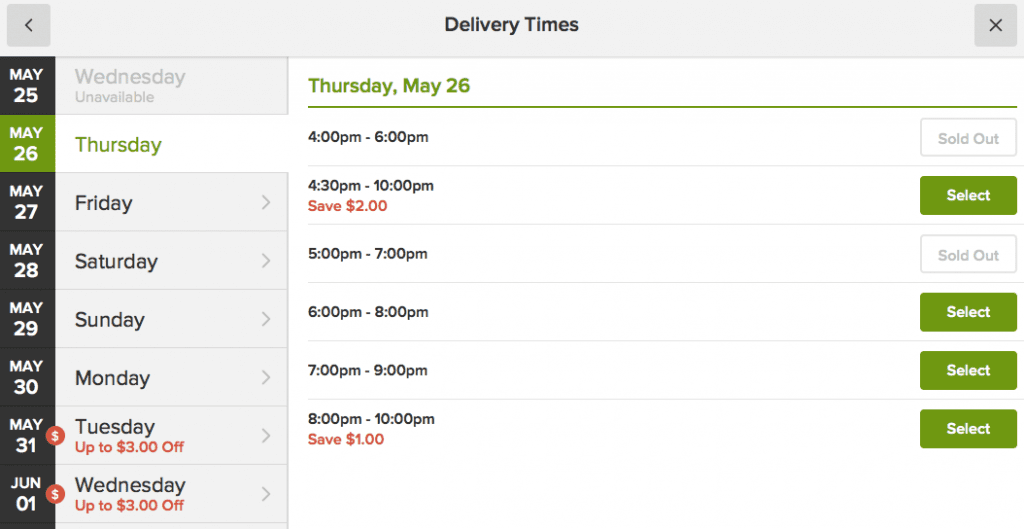This screenshot has width=1024, height=529.
Task: Click Sold Out button for 5:00pm slot
Action: click(x=968, y=255)
